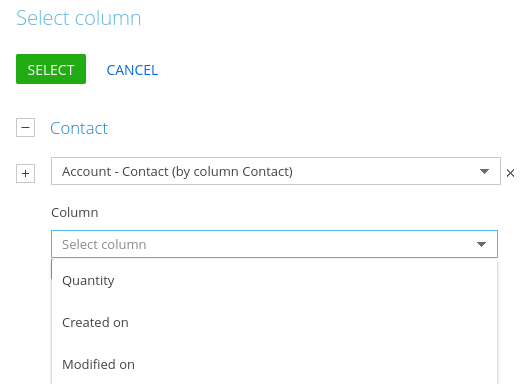Screen dimensions: 525x384
Task: Choose Created on from the column list
Action: [95, 323]
